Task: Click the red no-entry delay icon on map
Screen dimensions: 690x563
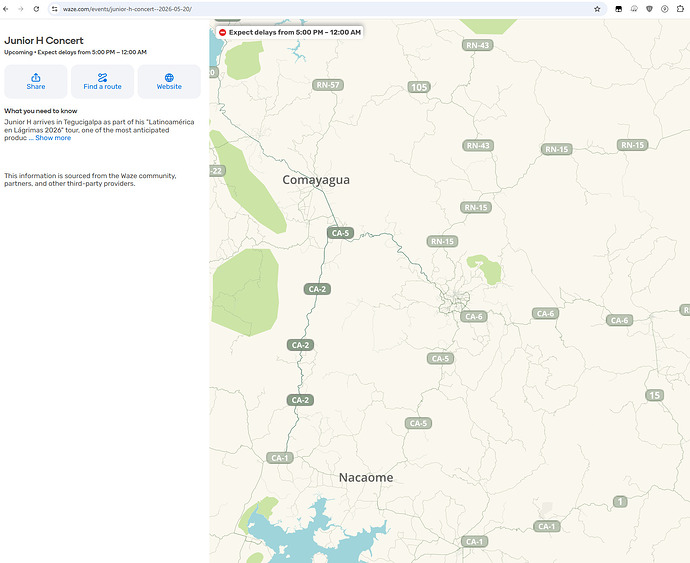Action: point(223,32)
